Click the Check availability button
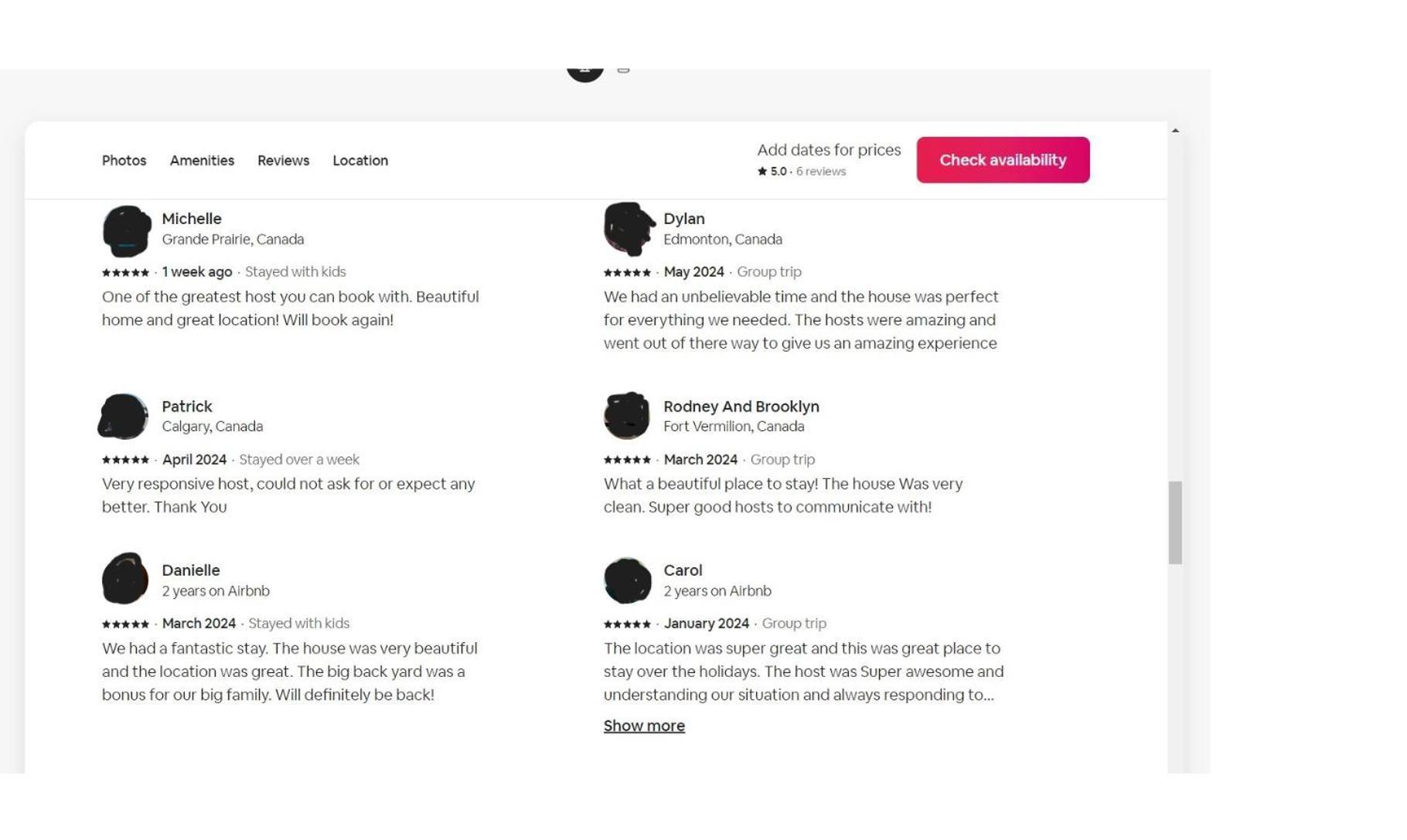1407x840 pixels. click(1003, 160)
